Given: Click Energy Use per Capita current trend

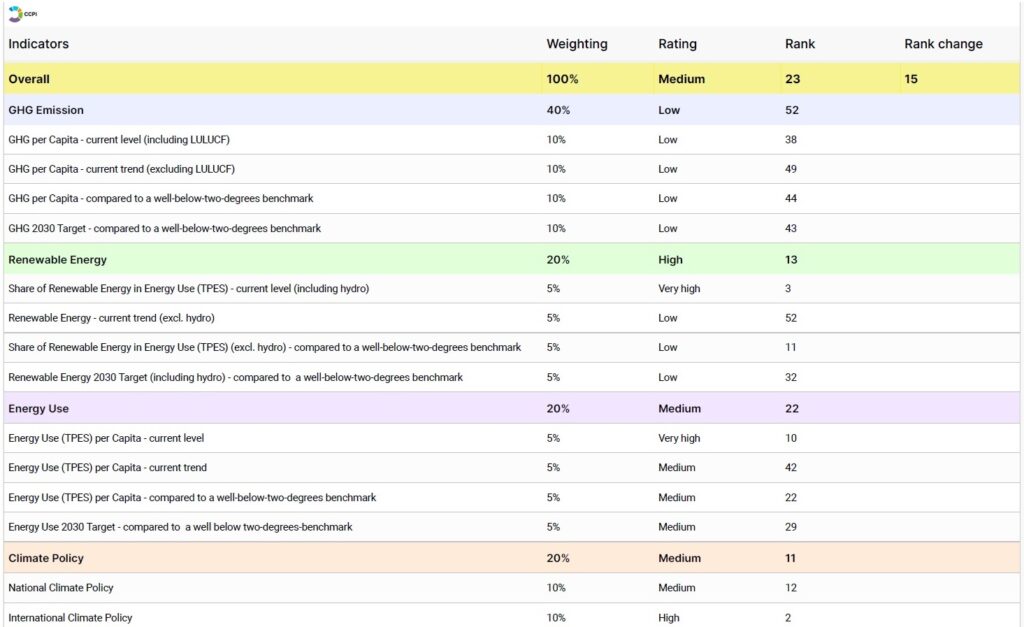Looking at the screenshot, I should tap(107, 468).
